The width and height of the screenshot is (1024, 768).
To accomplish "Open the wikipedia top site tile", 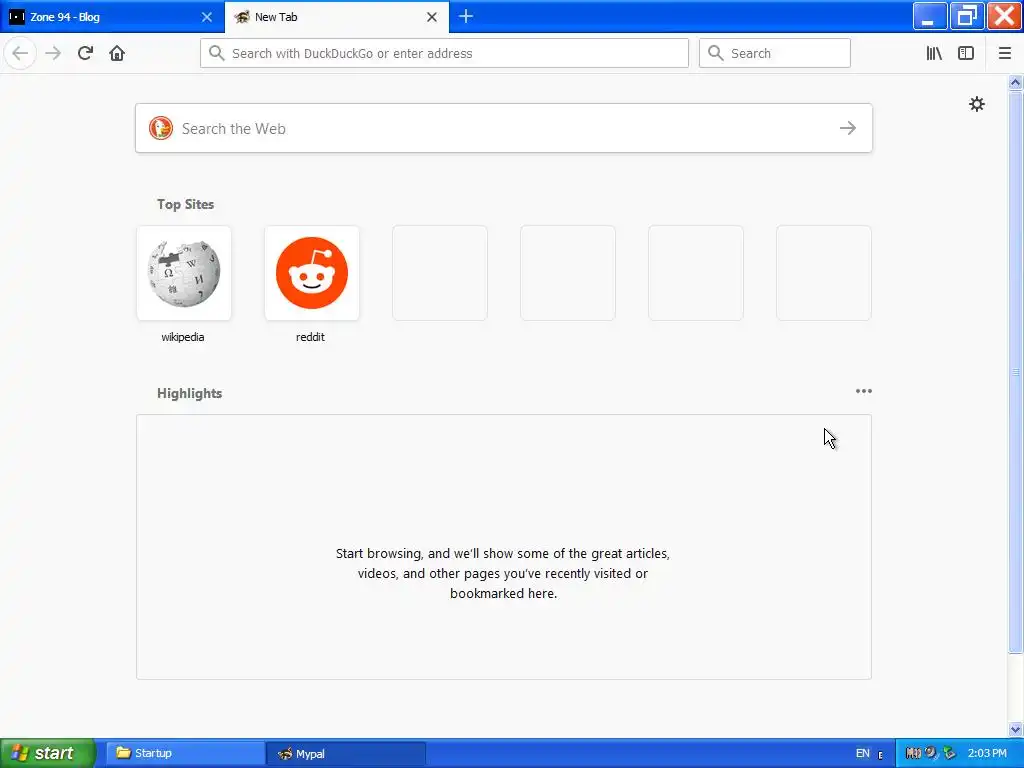I will pyautogui.click(x=184, y=273).
